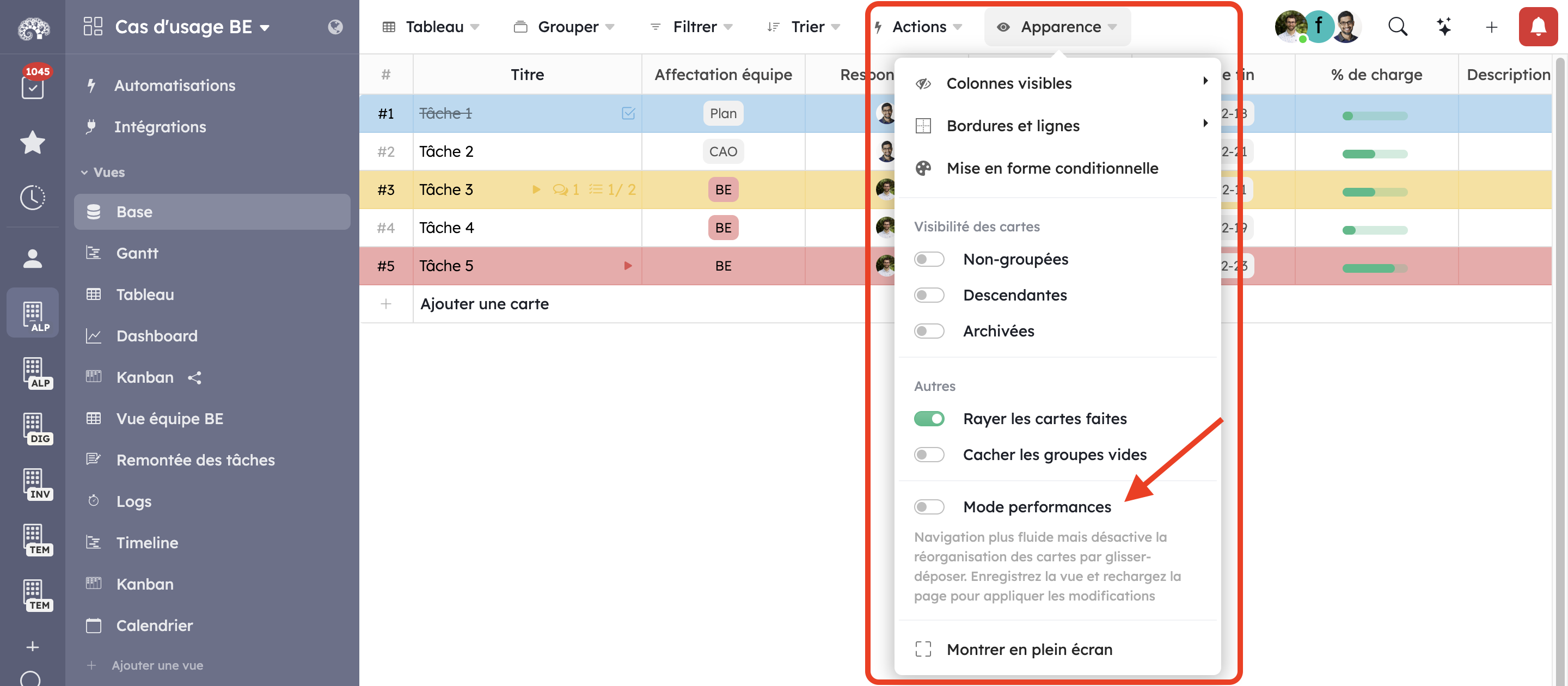1568x686 pixels.
Task: Toggle the Archivées card visibility switch
Action: coord(929,331)
